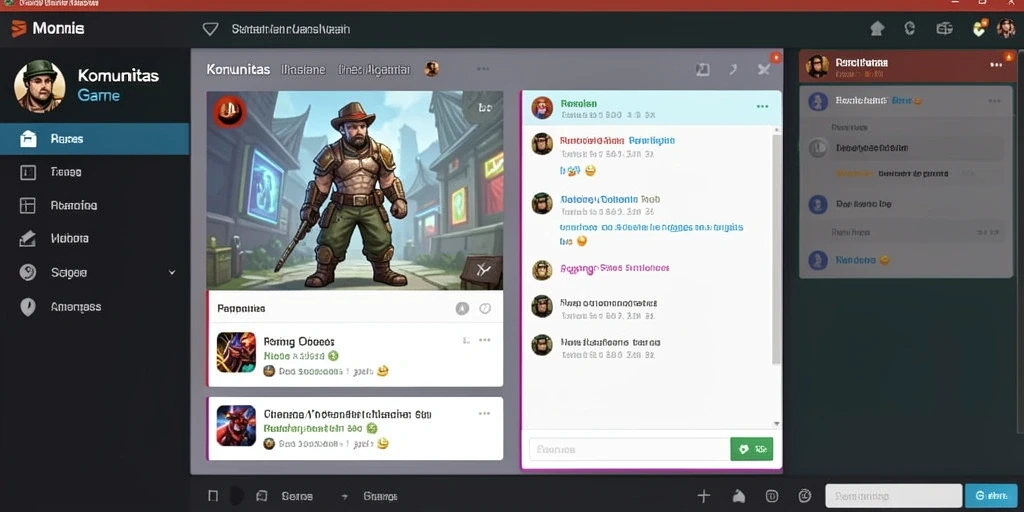Click the bell-shaped icon in the bottom bar
This screenshot has width=1024, height=512.
739,496
